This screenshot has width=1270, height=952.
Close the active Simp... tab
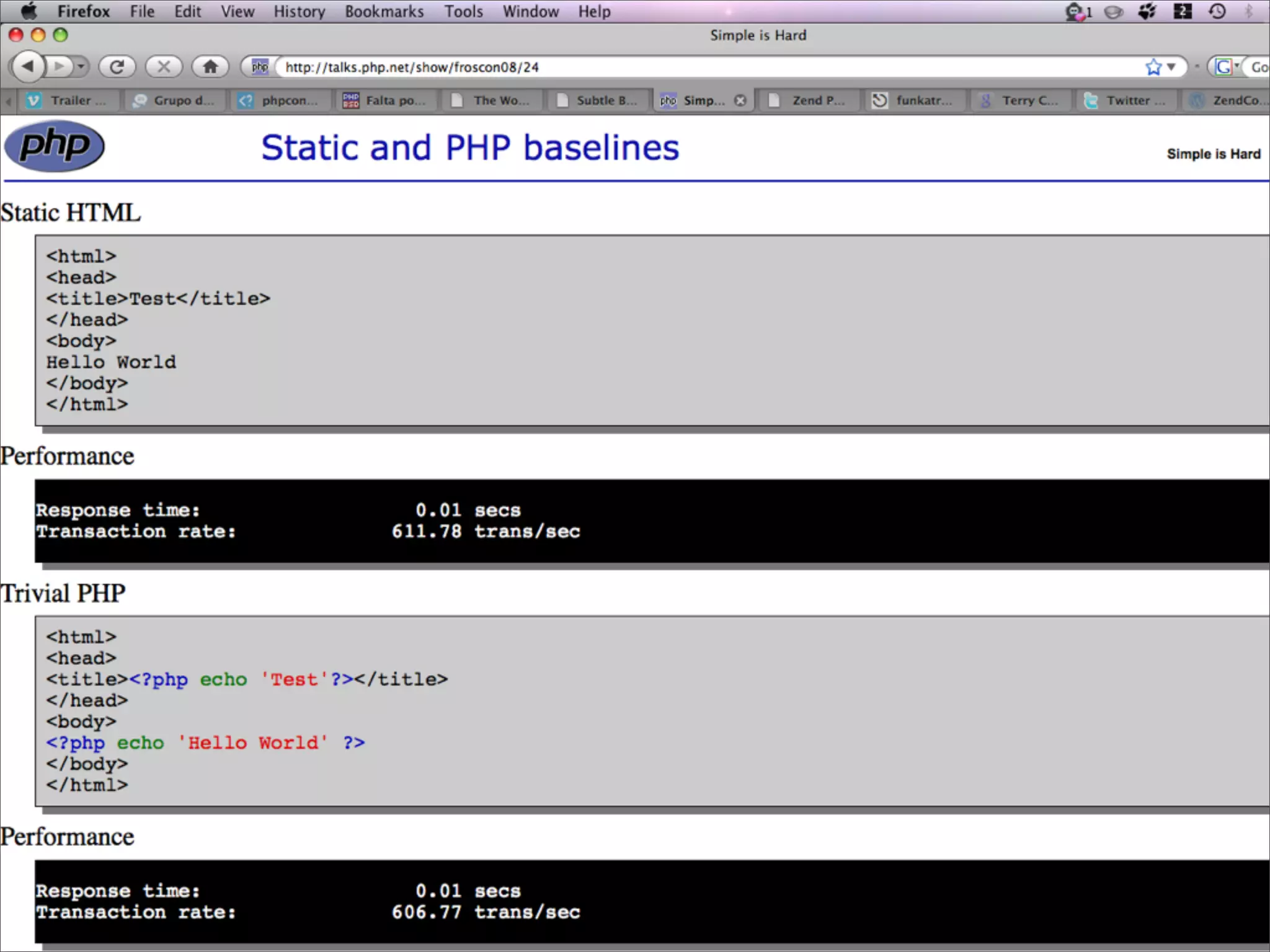(x=740, y=100)
